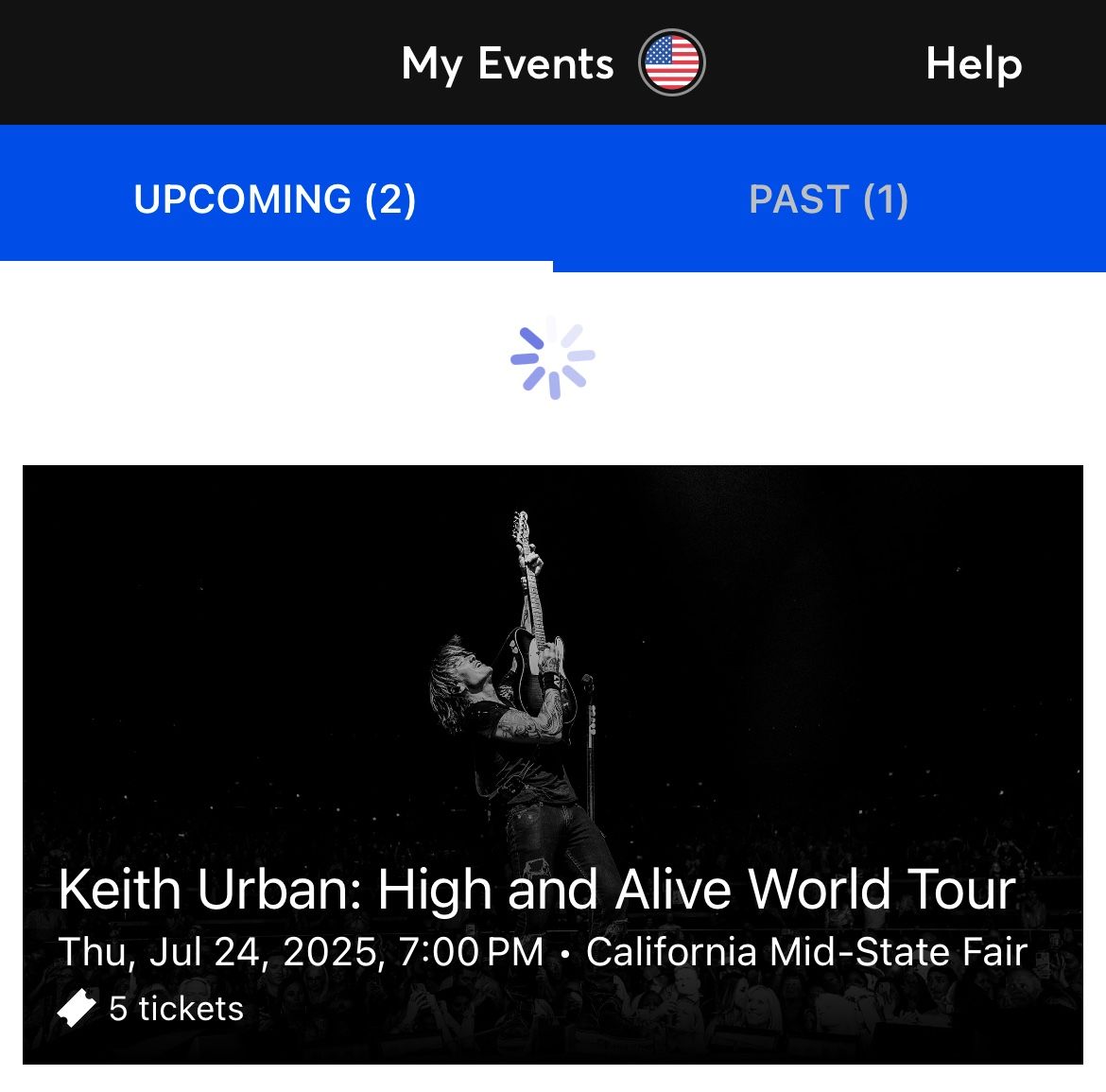Switch to the UPCOMING (2) tab

276,199
